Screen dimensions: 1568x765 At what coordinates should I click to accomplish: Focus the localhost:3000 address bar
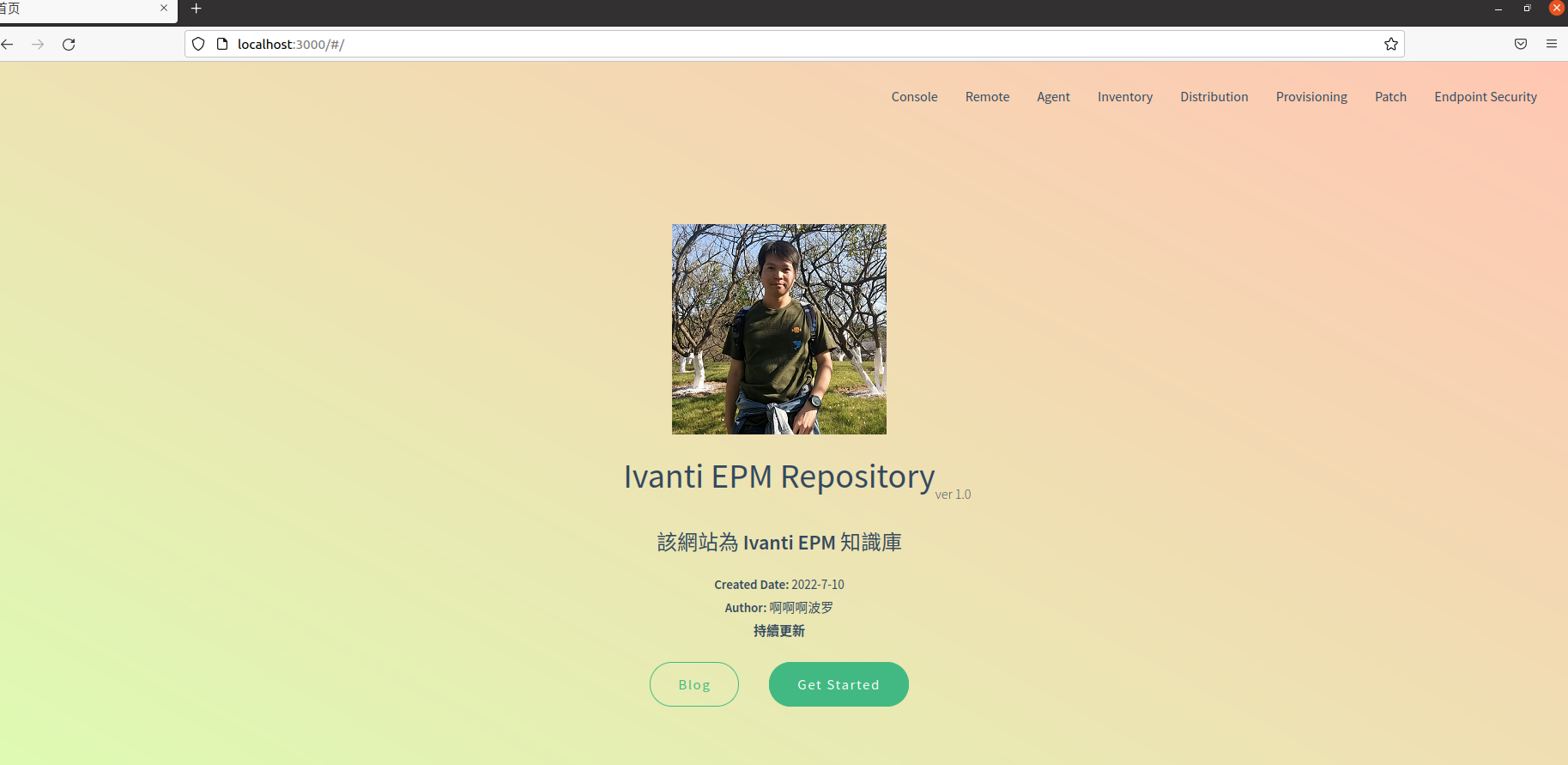pyautogui.click(x=794, y=44)
